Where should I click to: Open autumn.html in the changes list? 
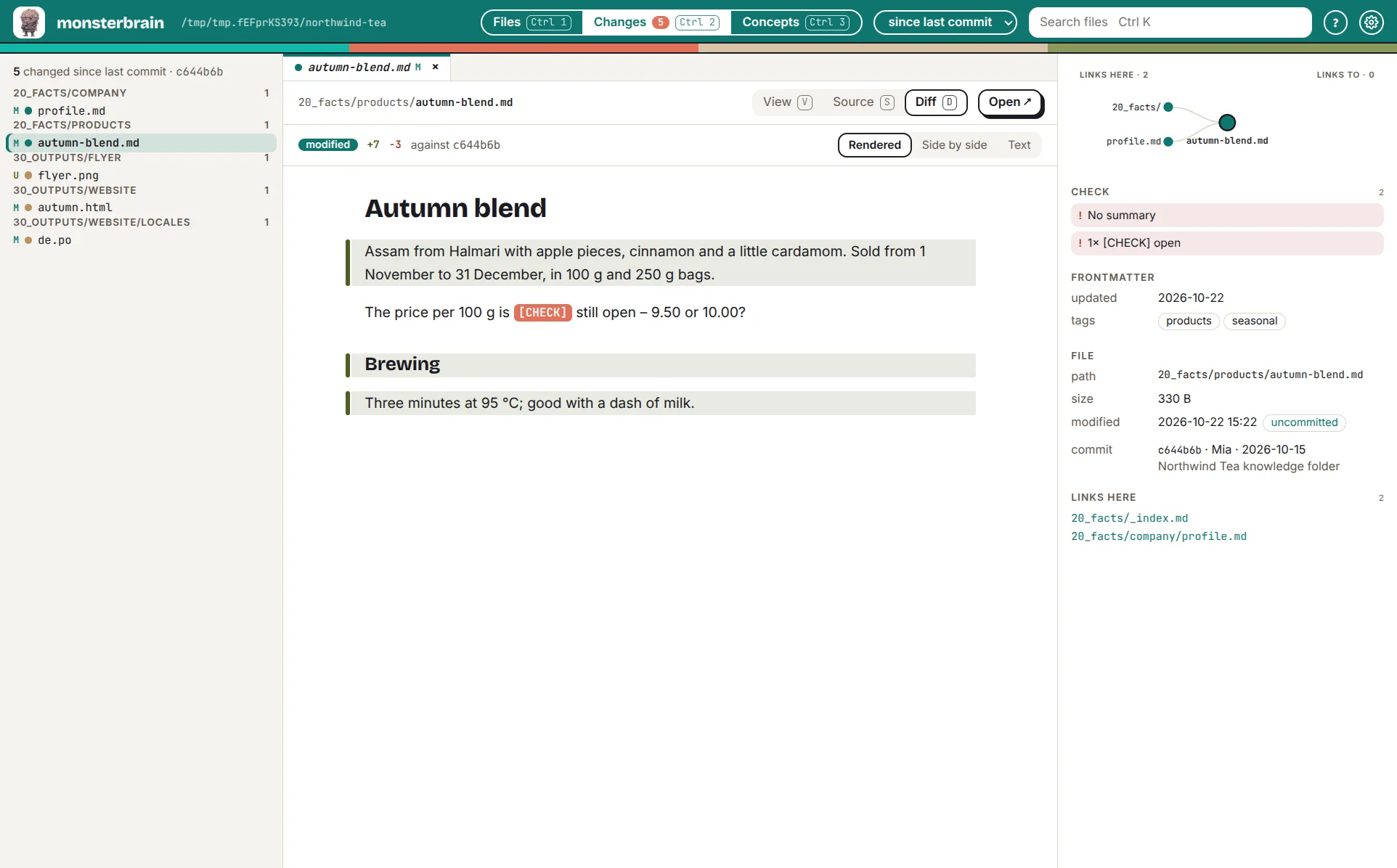click(x=142, y=208)
